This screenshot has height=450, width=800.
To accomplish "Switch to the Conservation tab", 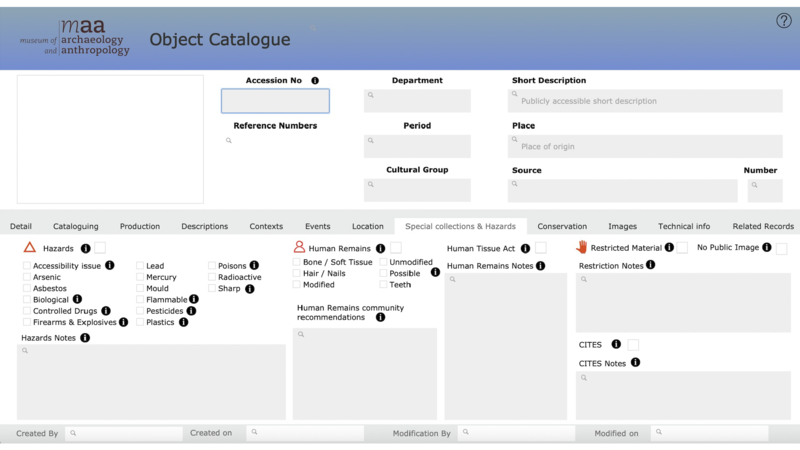I will point(562,226).
